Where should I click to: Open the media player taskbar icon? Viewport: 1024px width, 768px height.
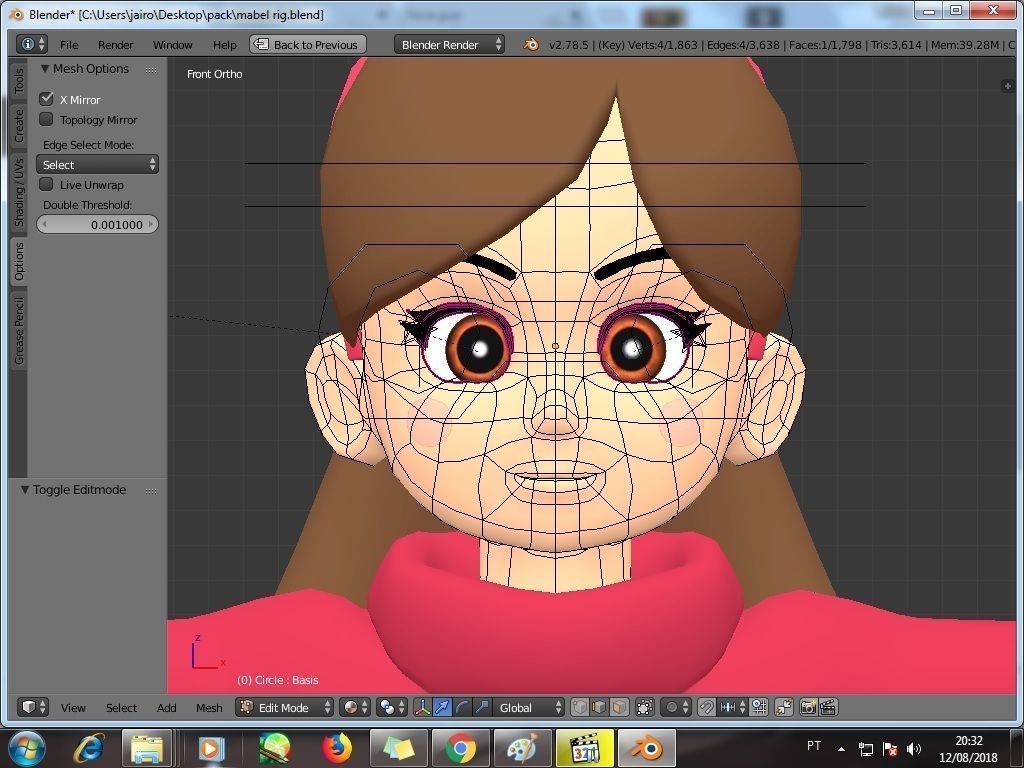[x=210, y=748]
